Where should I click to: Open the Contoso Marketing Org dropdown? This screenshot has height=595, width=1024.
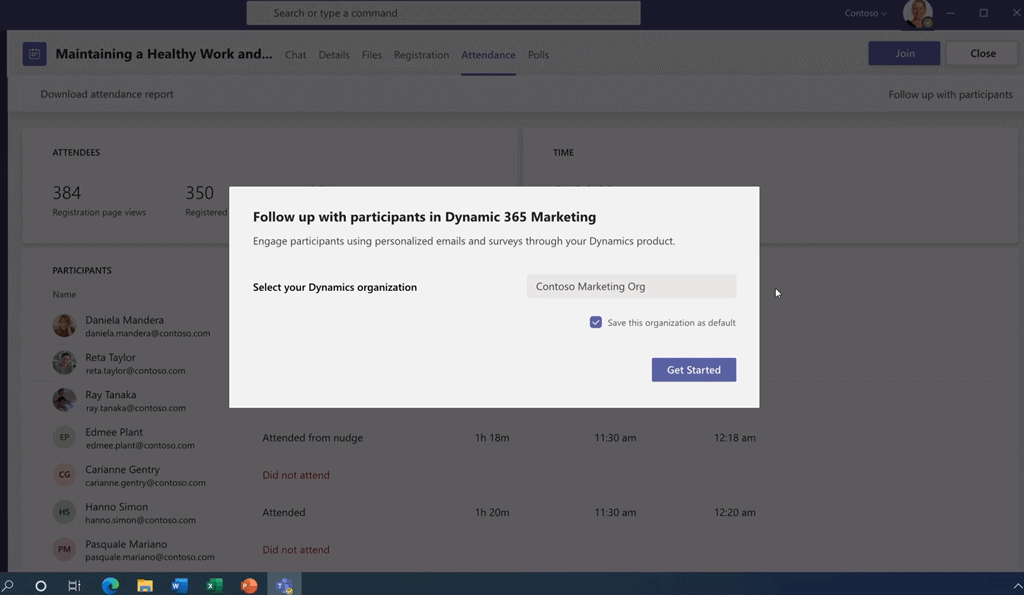tap(631, 287)
